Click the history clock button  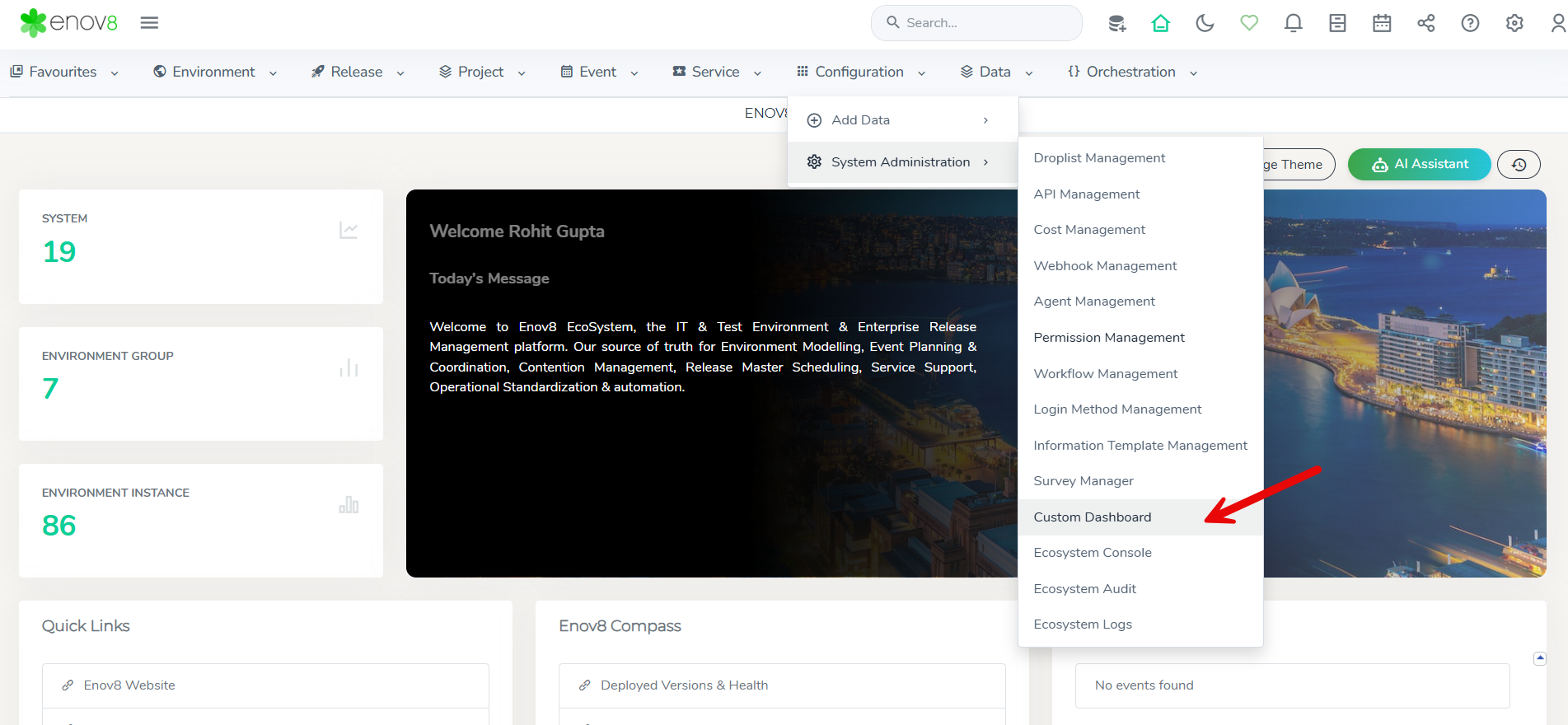(x=1519, y=164)
